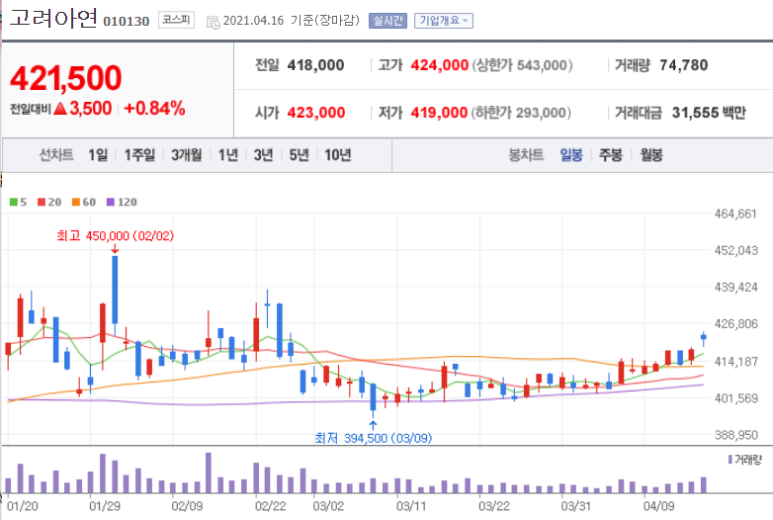Select the 월봉 candle chart
Image resolution: width=773 pixels, height=520 pixels.
coord(651,155)
